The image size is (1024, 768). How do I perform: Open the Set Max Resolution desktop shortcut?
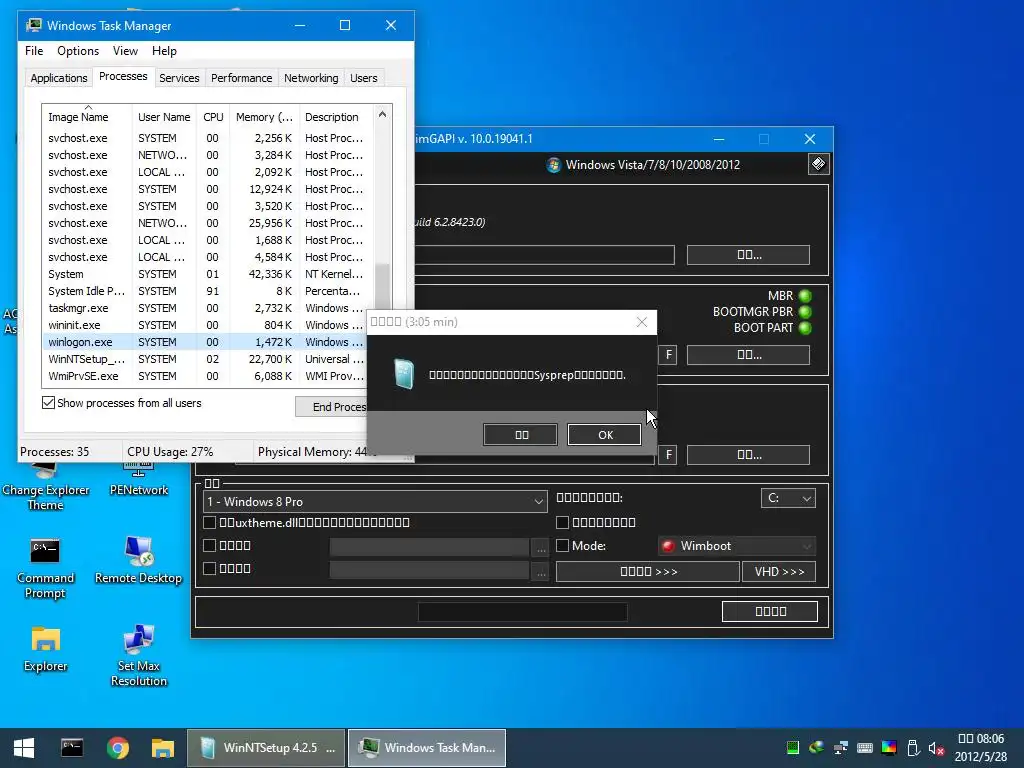click(138, 656)
